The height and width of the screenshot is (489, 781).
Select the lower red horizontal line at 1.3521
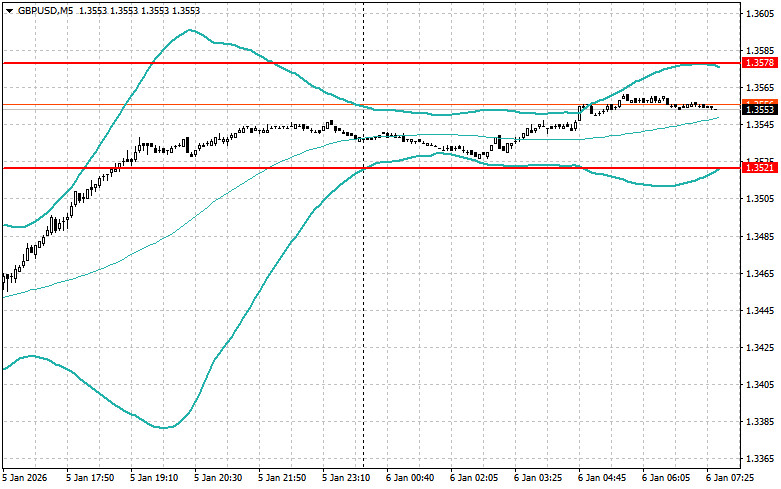[372, 168]
